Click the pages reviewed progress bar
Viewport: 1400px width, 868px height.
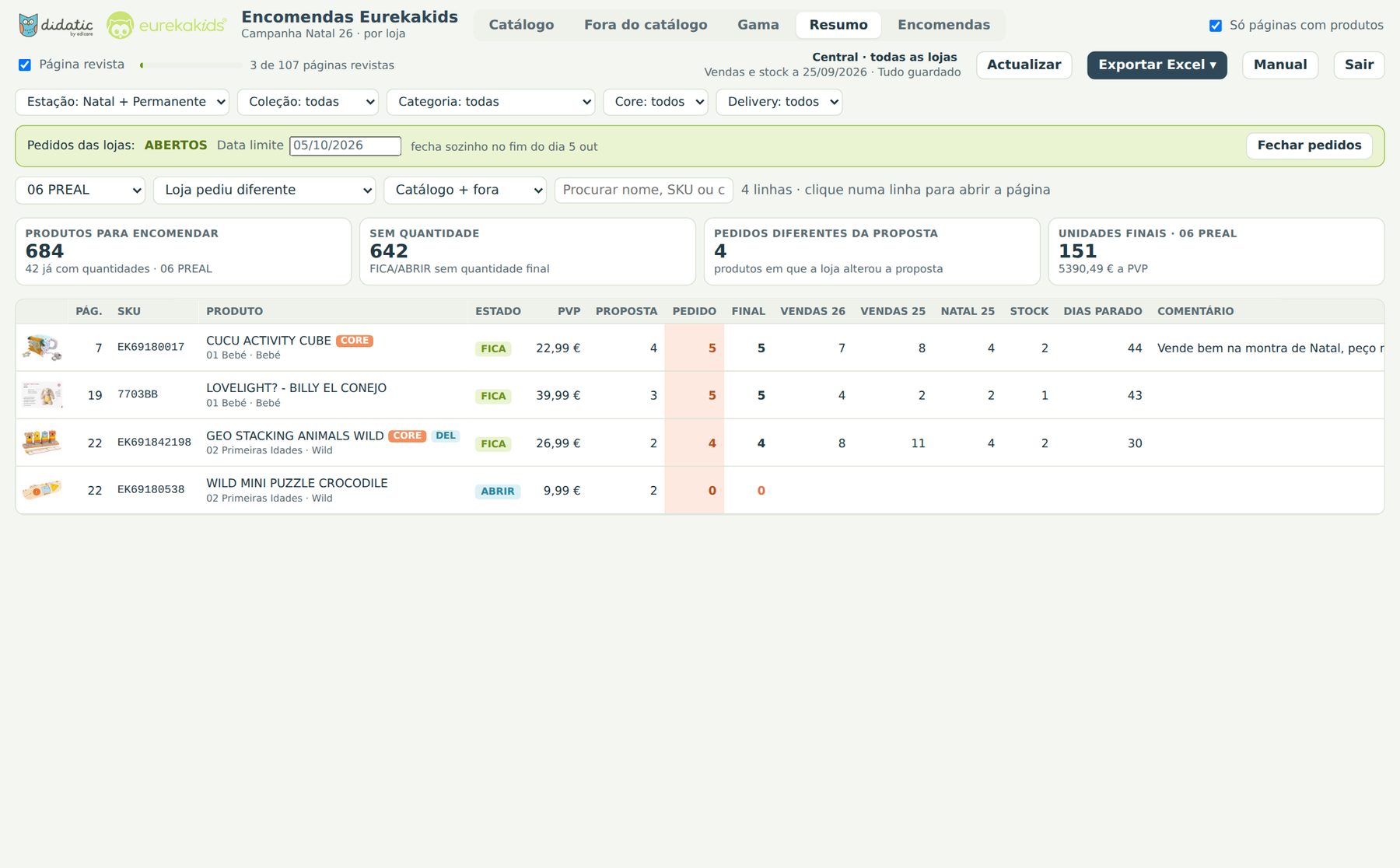tap(191, 65)
